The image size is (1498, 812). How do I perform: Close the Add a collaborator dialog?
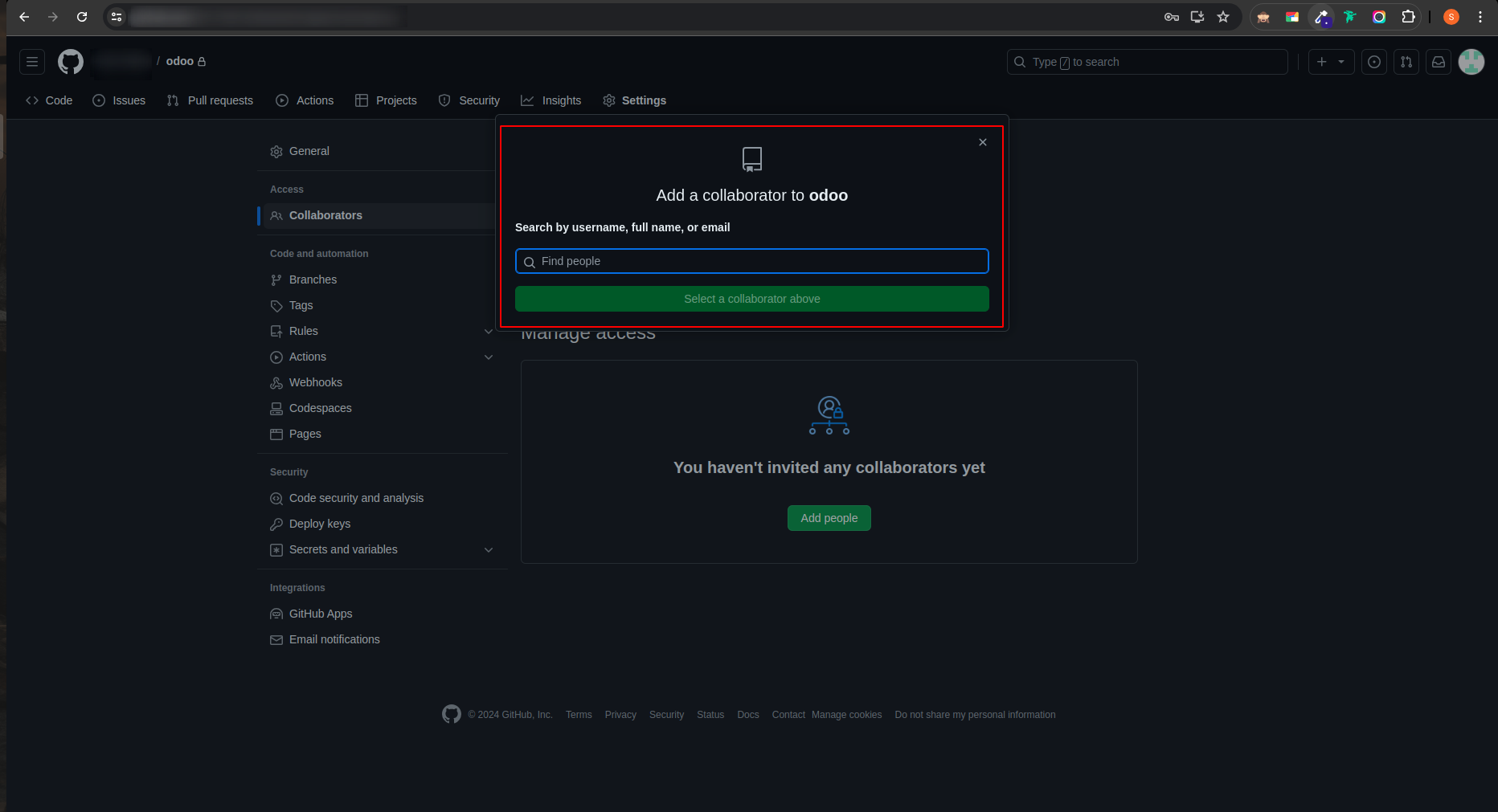coord(983,142)
